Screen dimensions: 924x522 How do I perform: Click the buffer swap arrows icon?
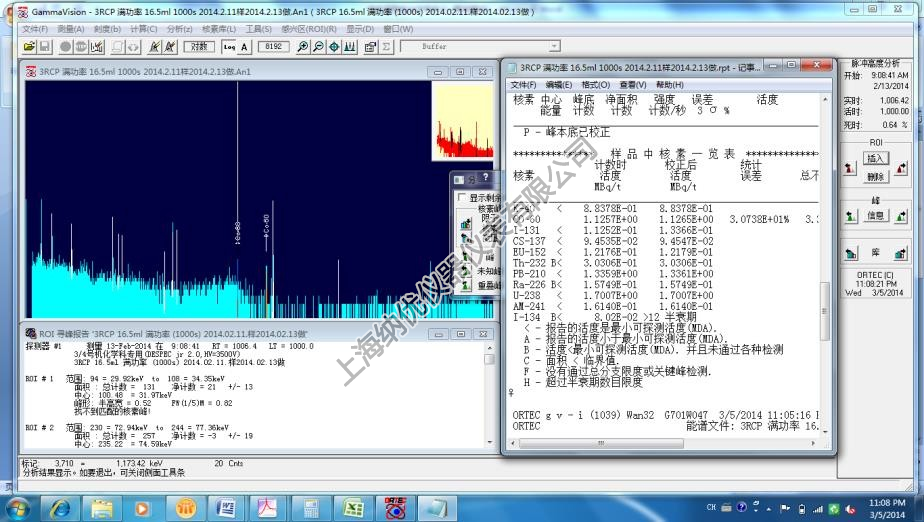click(x=134, y=47)
